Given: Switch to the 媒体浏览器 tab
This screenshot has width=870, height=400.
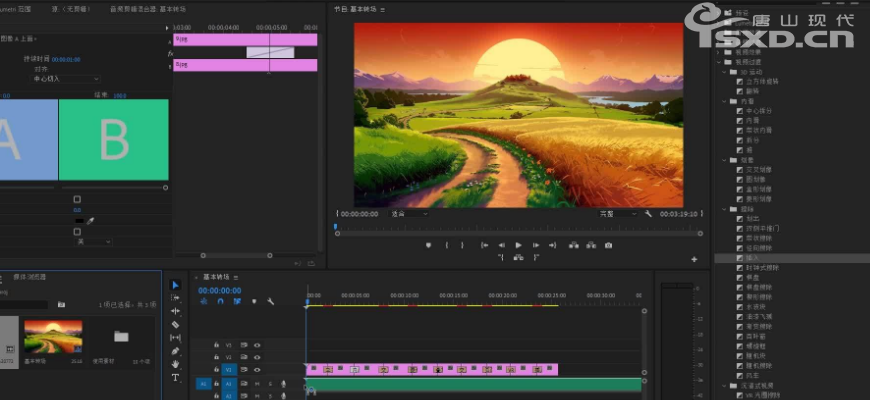Looking at the screenshot, I should coord(29,277).
